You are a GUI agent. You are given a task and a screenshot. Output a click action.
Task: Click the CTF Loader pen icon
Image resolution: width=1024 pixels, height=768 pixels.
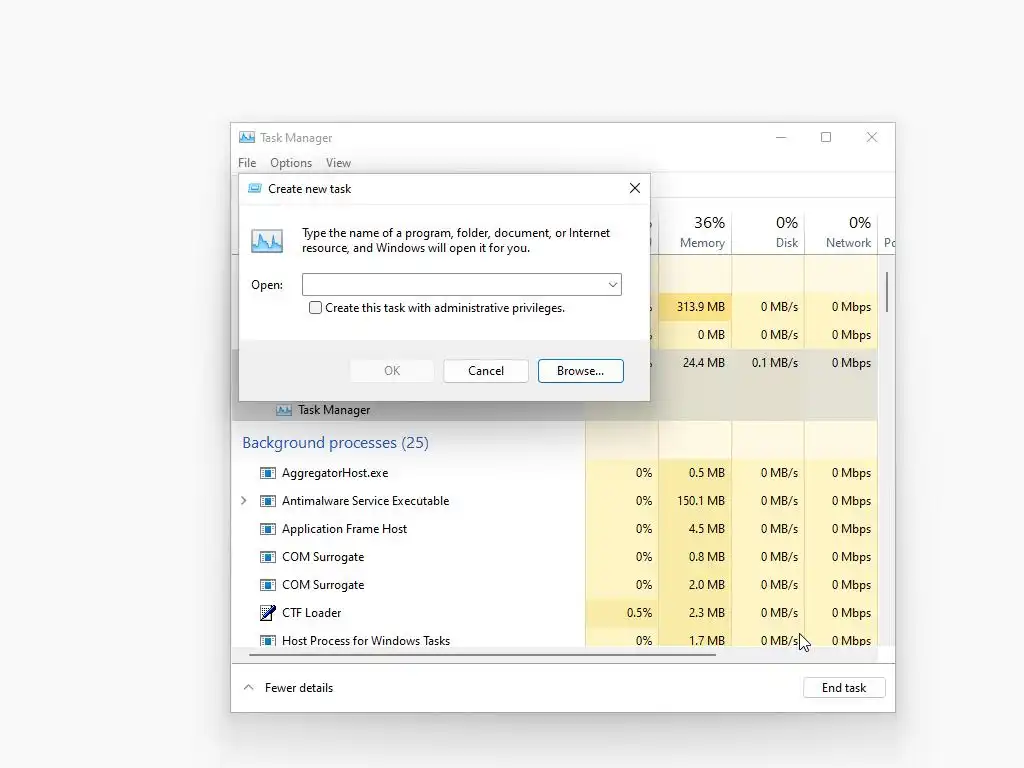[268, 613]
